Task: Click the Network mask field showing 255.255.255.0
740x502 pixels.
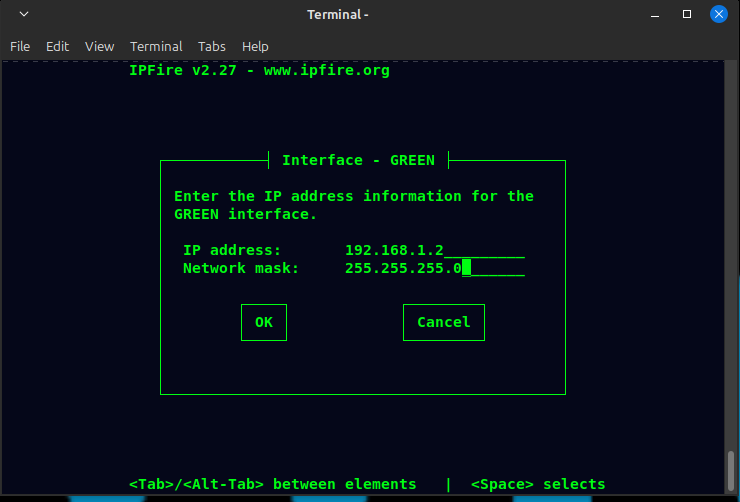Action: (x=434, y=268)
